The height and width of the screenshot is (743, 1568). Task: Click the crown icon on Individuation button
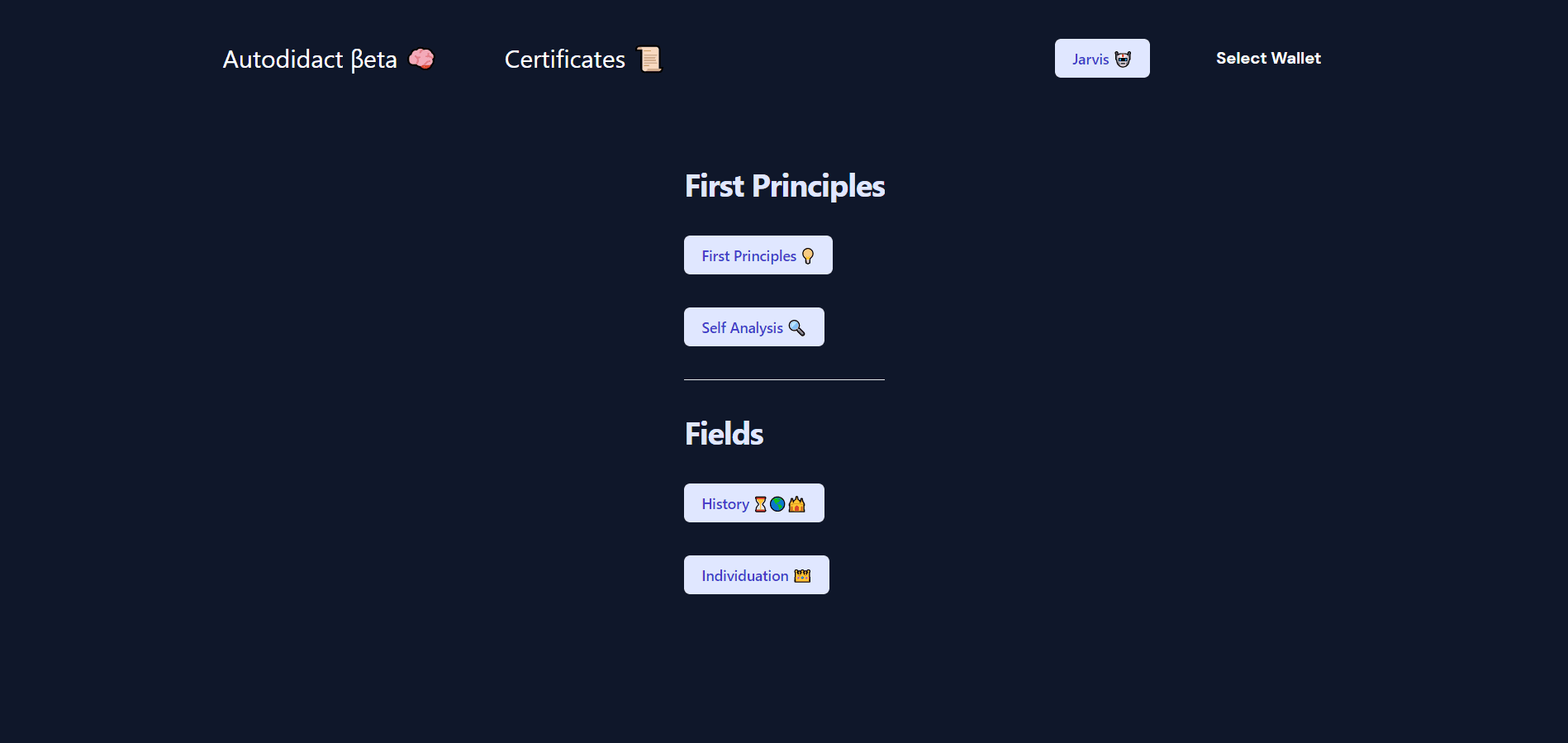click(x=802, y=576)
